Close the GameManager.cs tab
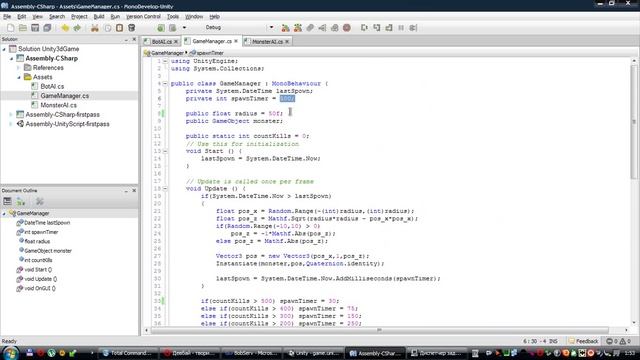The height and width of the screenshot is (360, 640). 236,41
